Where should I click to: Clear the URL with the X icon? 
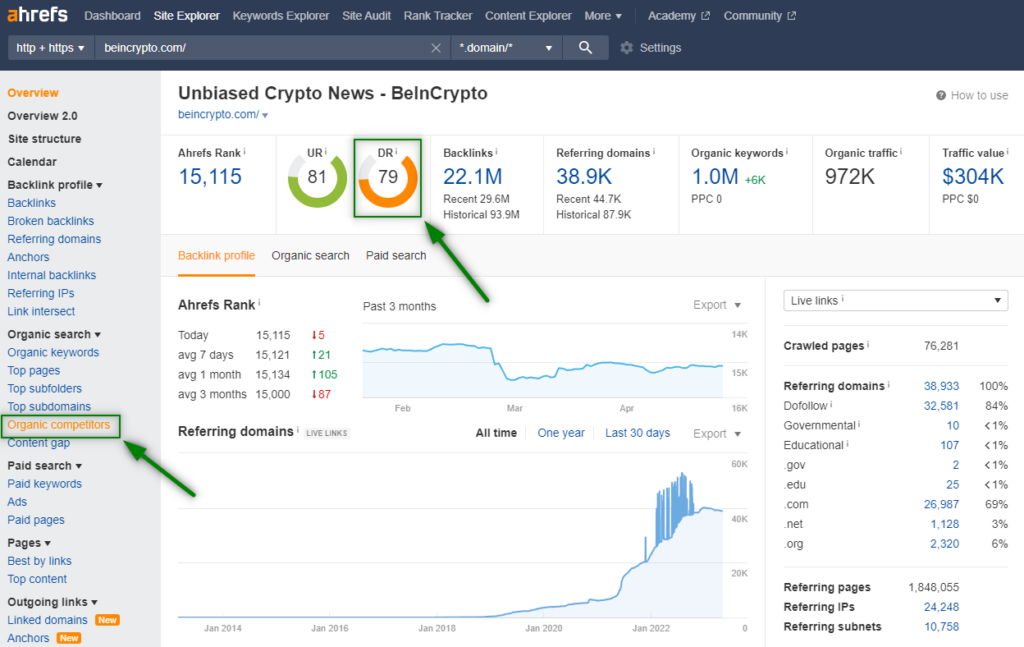pyautogui.click(x=436, y=48)
